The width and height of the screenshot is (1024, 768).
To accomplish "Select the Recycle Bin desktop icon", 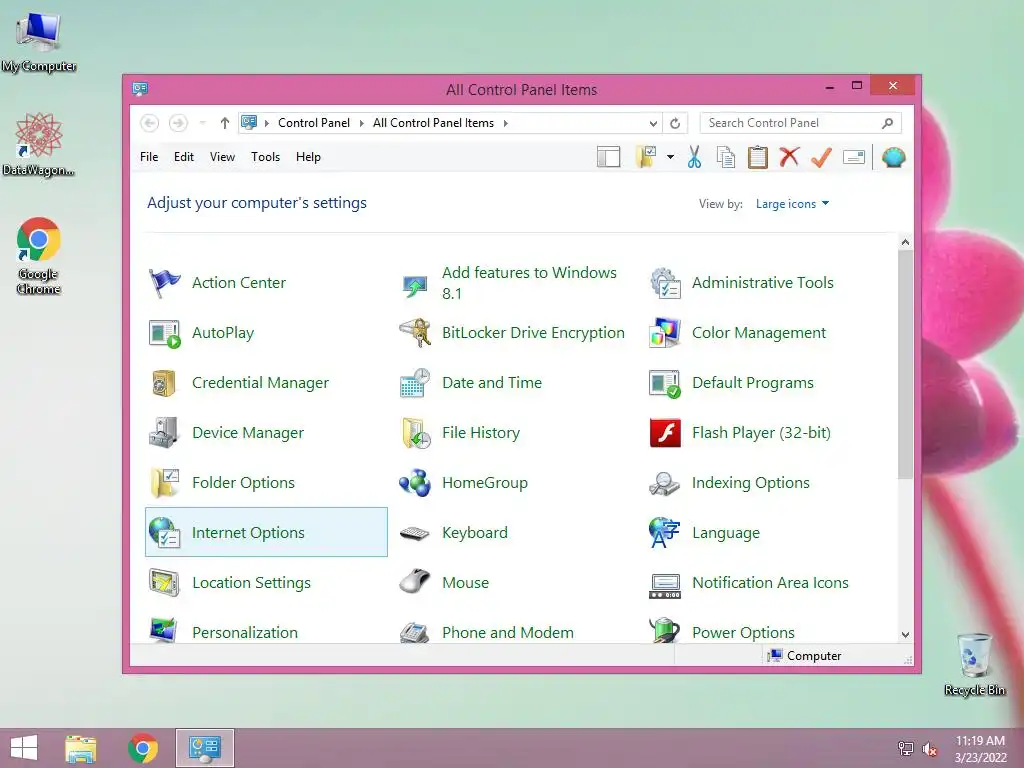I will 975,664.
